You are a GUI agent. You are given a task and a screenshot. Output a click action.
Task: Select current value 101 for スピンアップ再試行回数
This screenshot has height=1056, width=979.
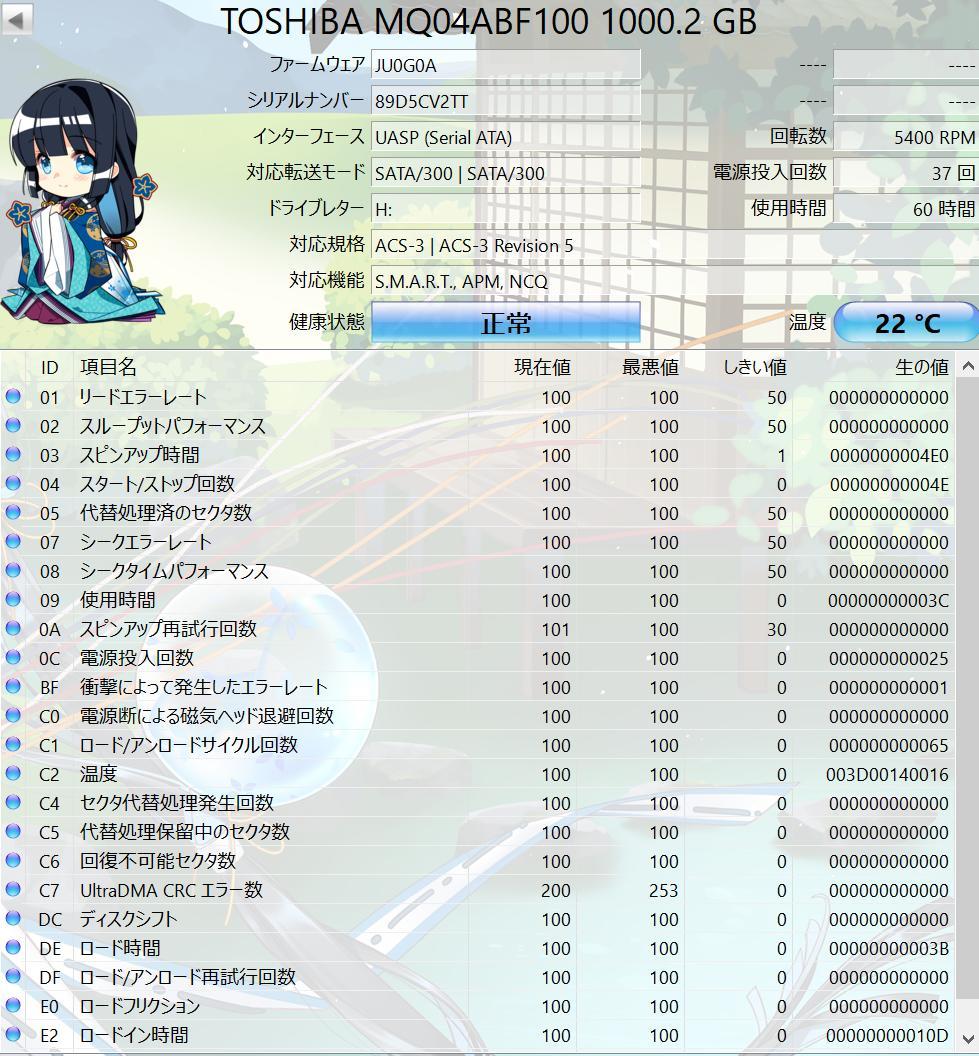click(556, 630)
